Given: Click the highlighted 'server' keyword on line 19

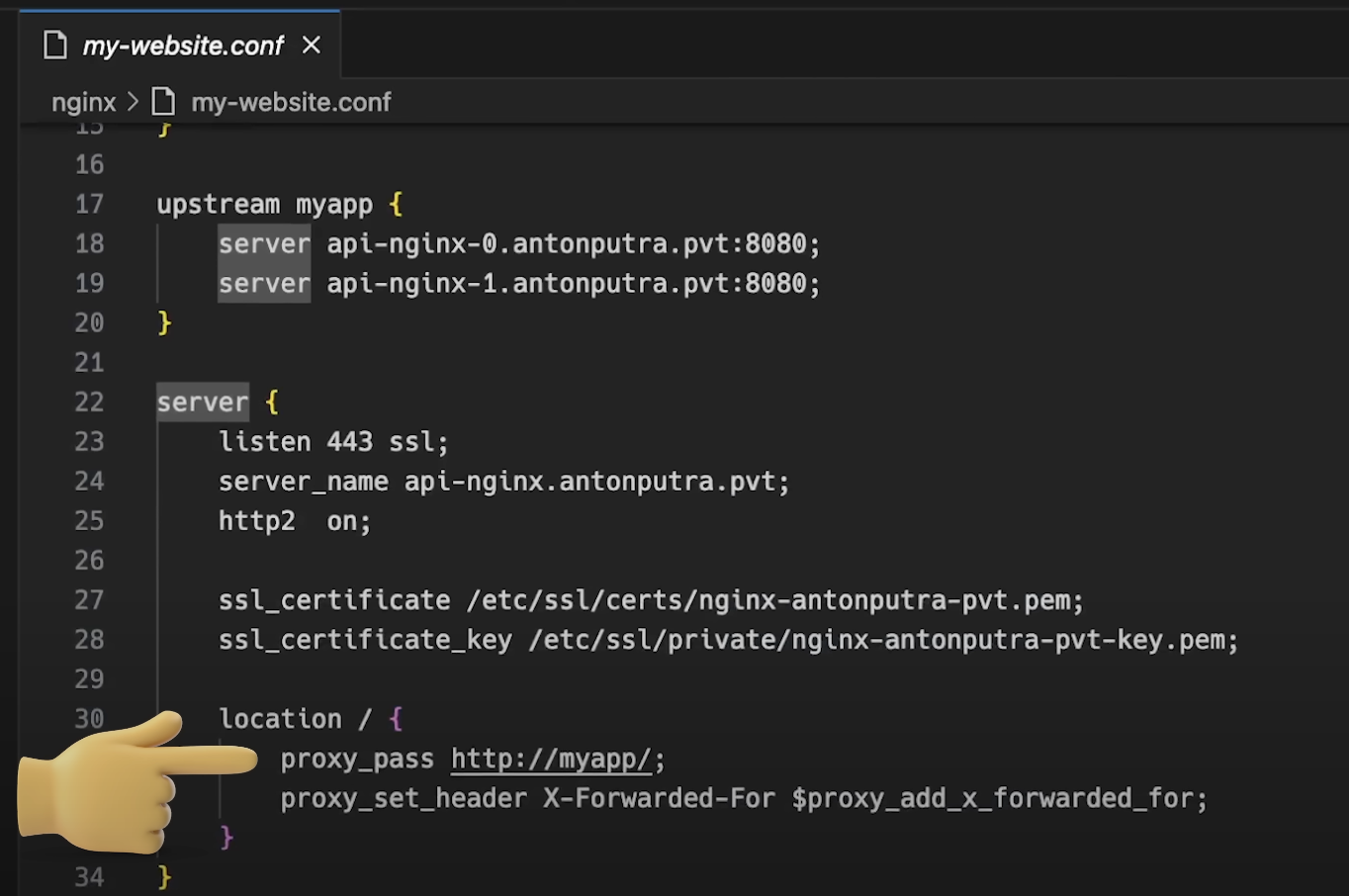Looking at the screenshot, I should [x=264, y=284].
